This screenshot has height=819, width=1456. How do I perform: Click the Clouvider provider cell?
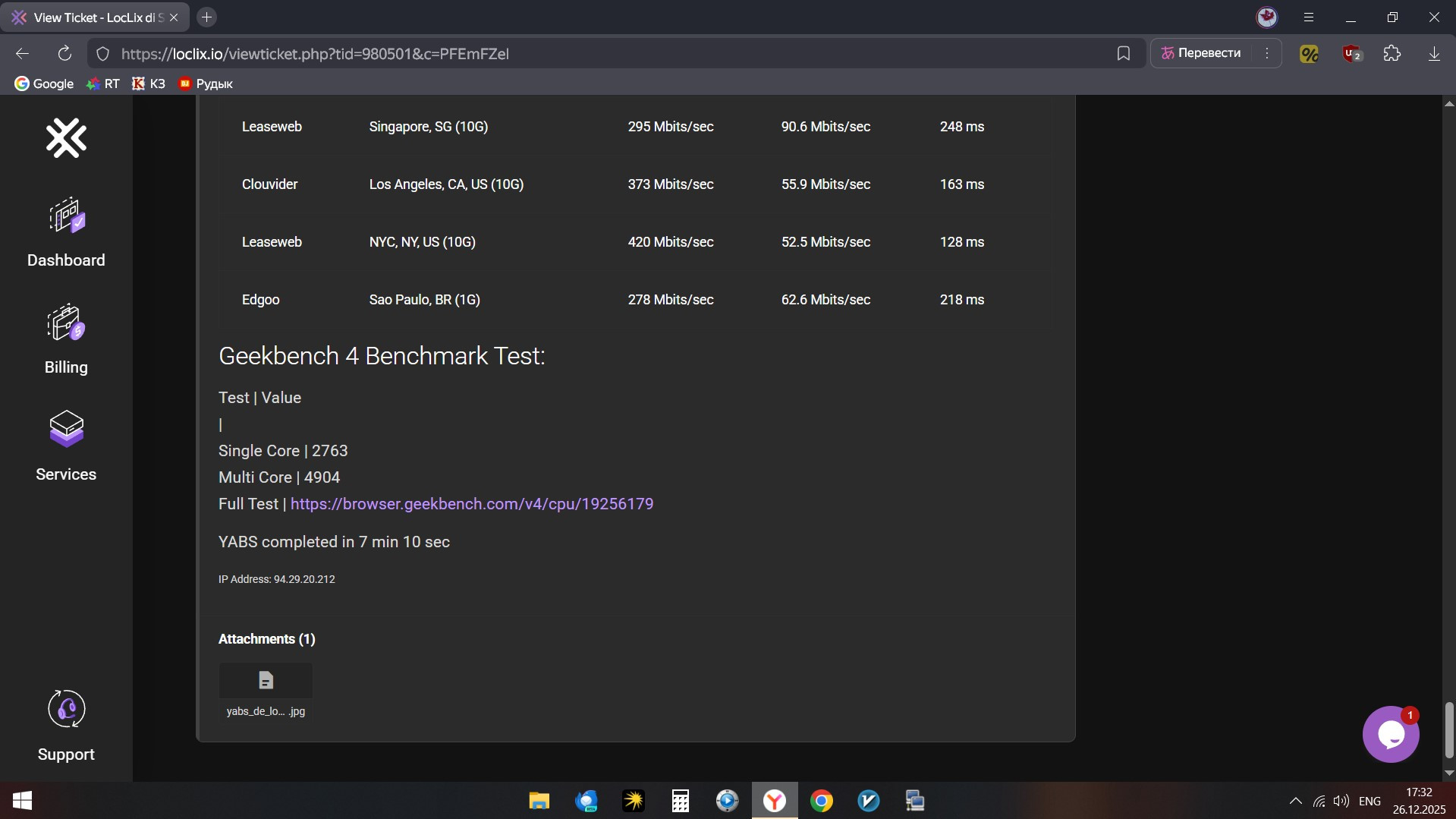269,184
